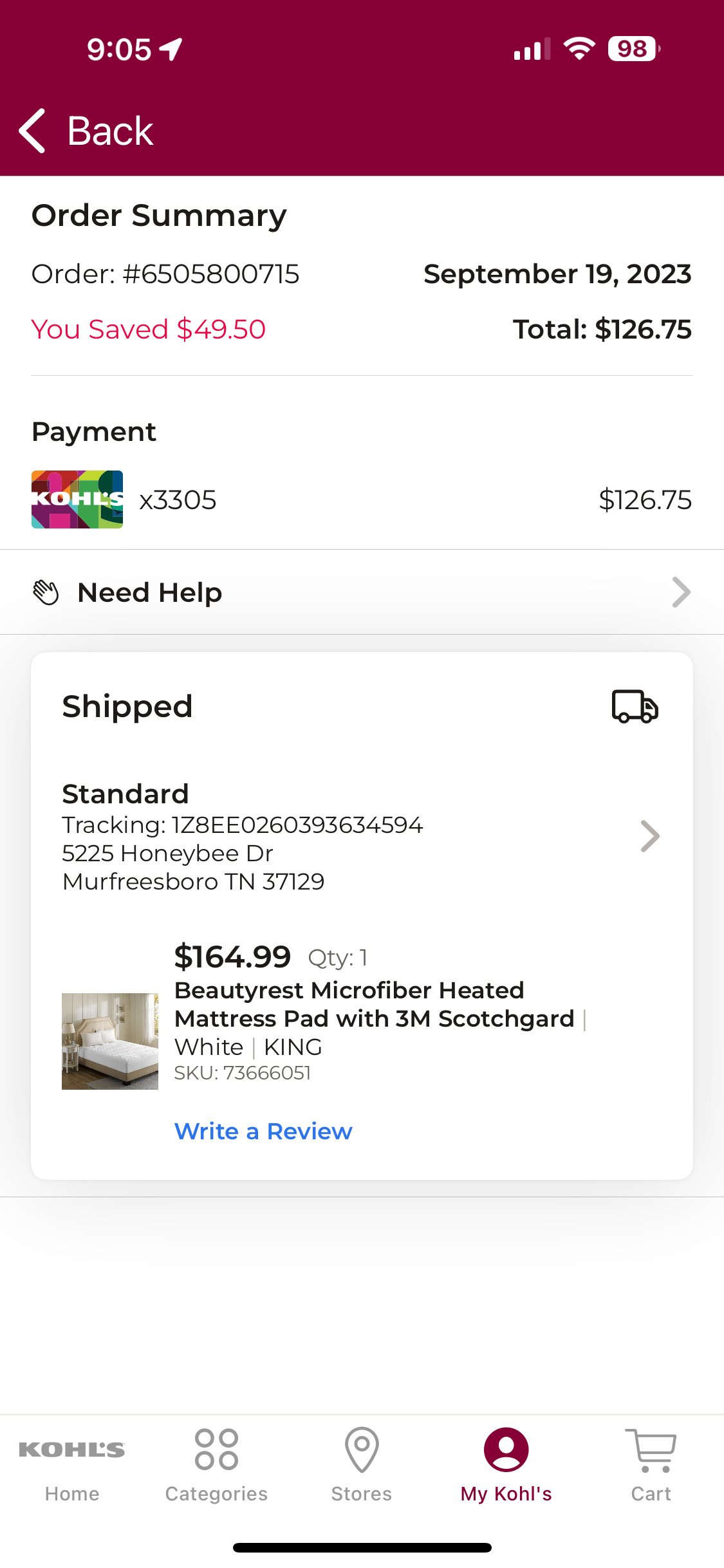The height and width of the screenshot is (1568, 724).
Task: Tap the Need Help hand icon
Action: [46, 592]
